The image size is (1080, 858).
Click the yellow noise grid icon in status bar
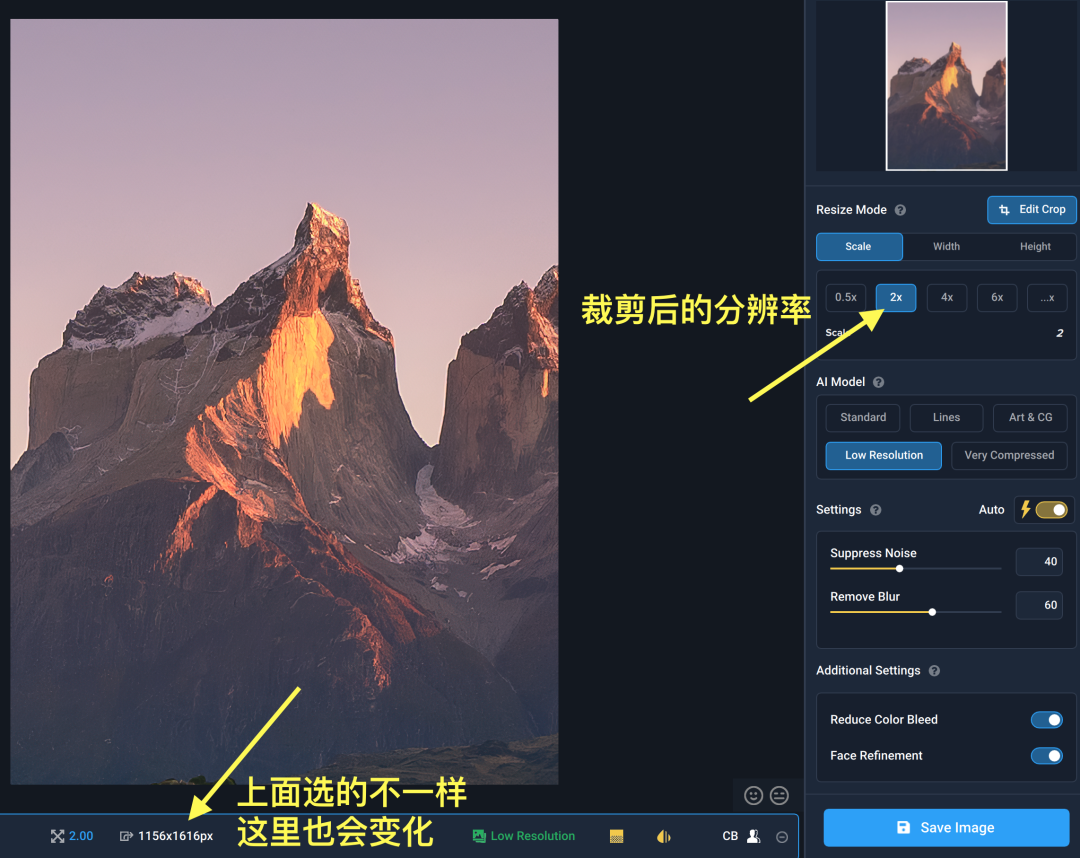click(617, 836)
